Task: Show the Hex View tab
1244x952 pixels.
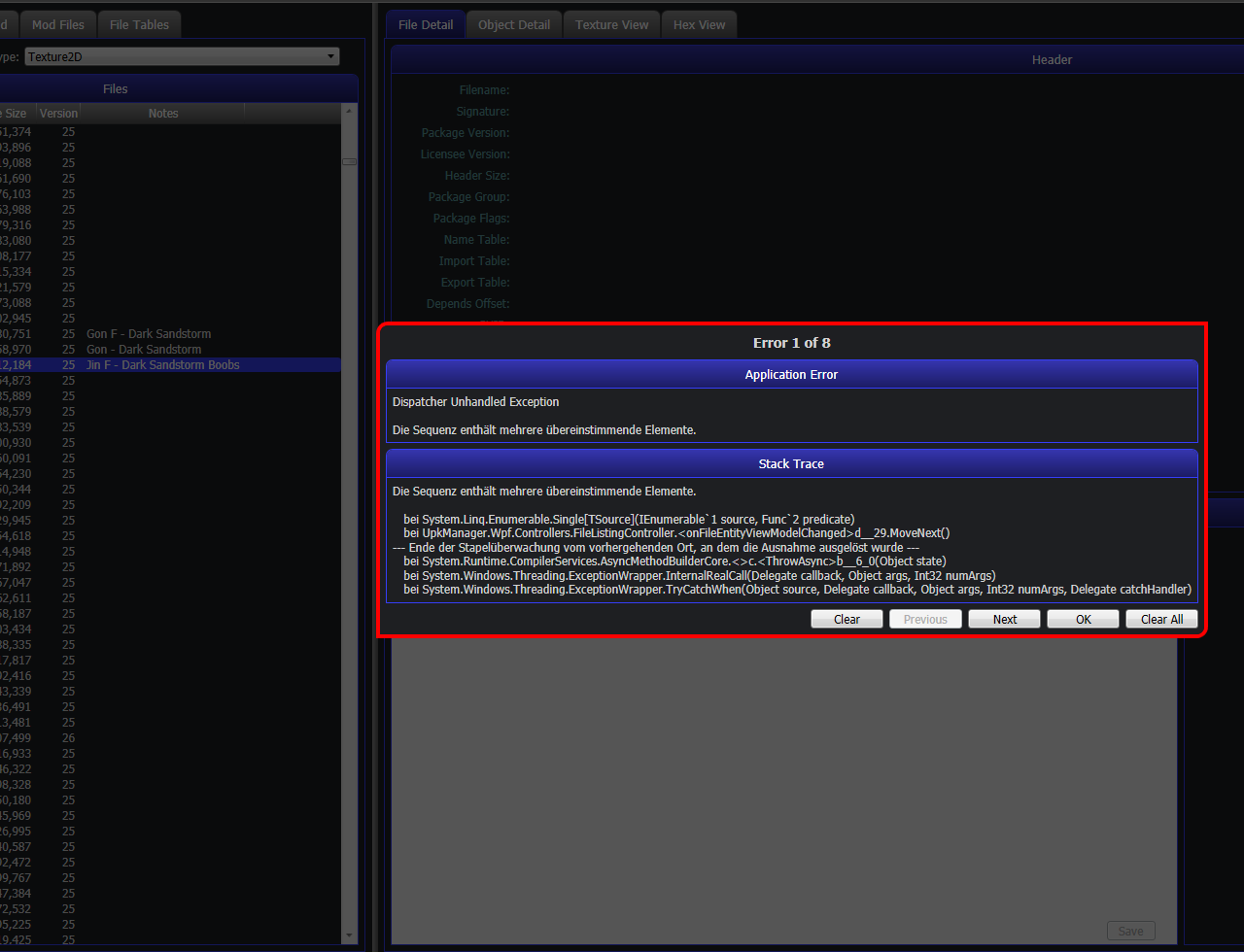Action: (699, 24)
